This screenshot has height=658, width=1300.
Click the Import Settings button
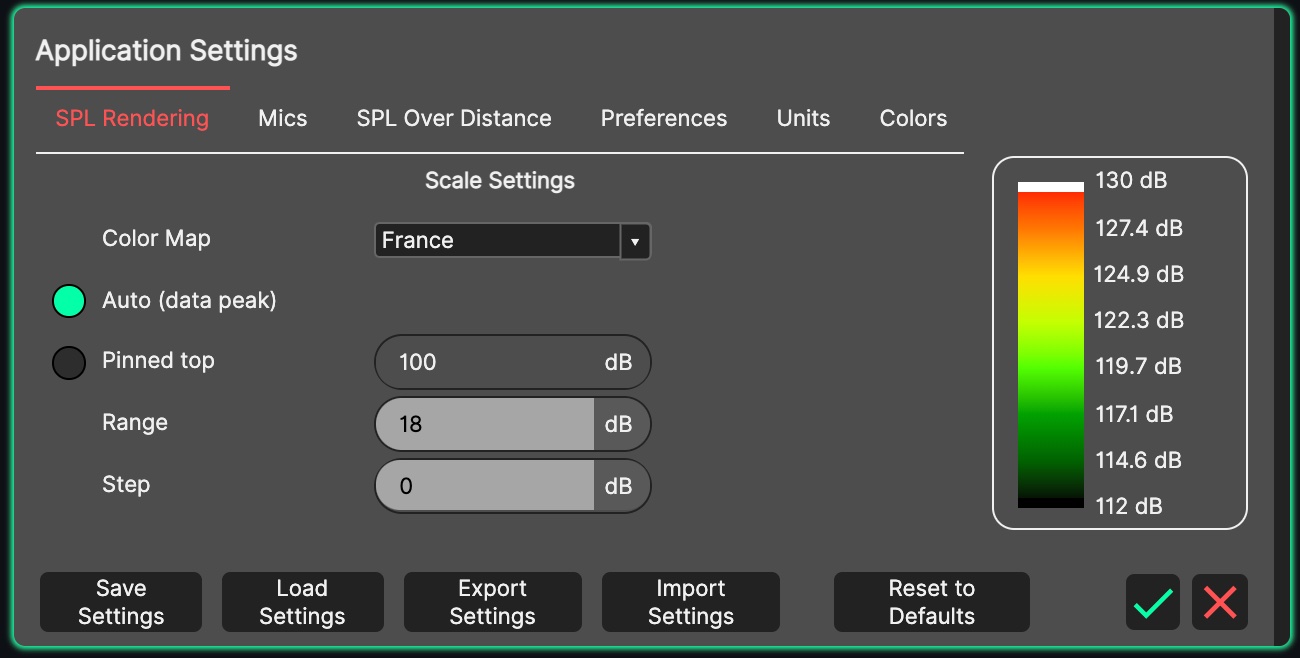[x=691, y=602]
